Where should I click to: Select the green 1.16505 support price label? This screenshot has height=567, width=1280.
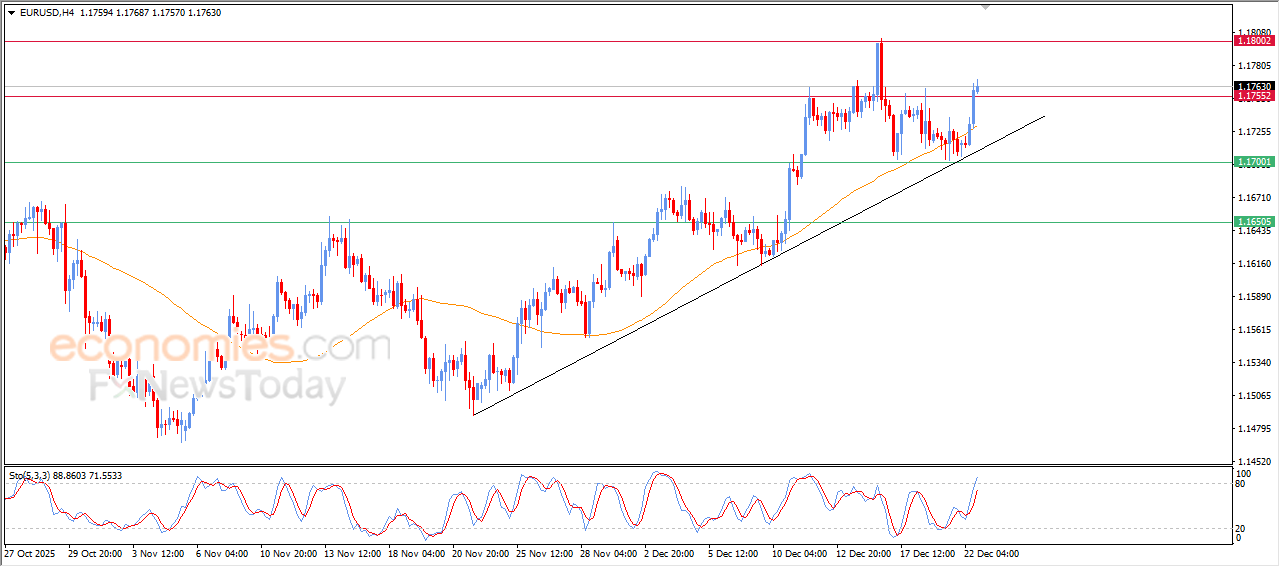pyautogui.click(x=1254, y=222)
